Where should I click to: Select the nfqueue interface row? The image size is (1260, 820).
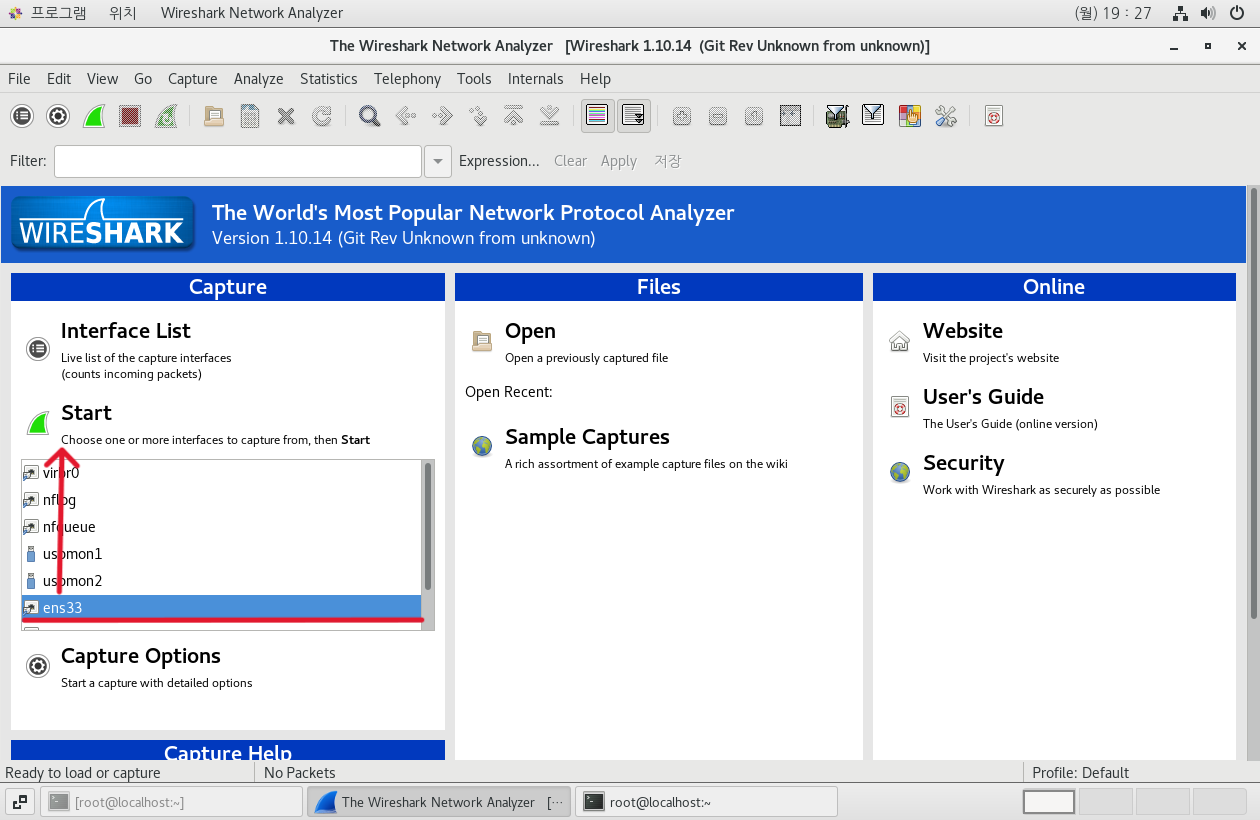tap(222, 527)
